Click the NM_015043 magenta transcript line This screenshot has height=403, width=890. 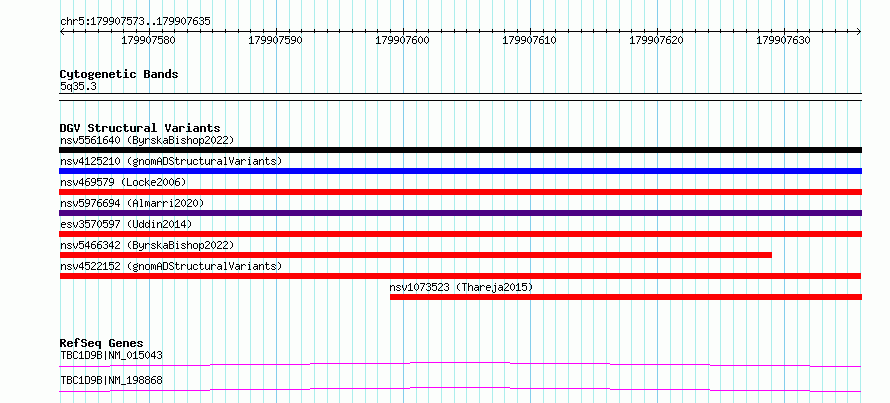460,364
